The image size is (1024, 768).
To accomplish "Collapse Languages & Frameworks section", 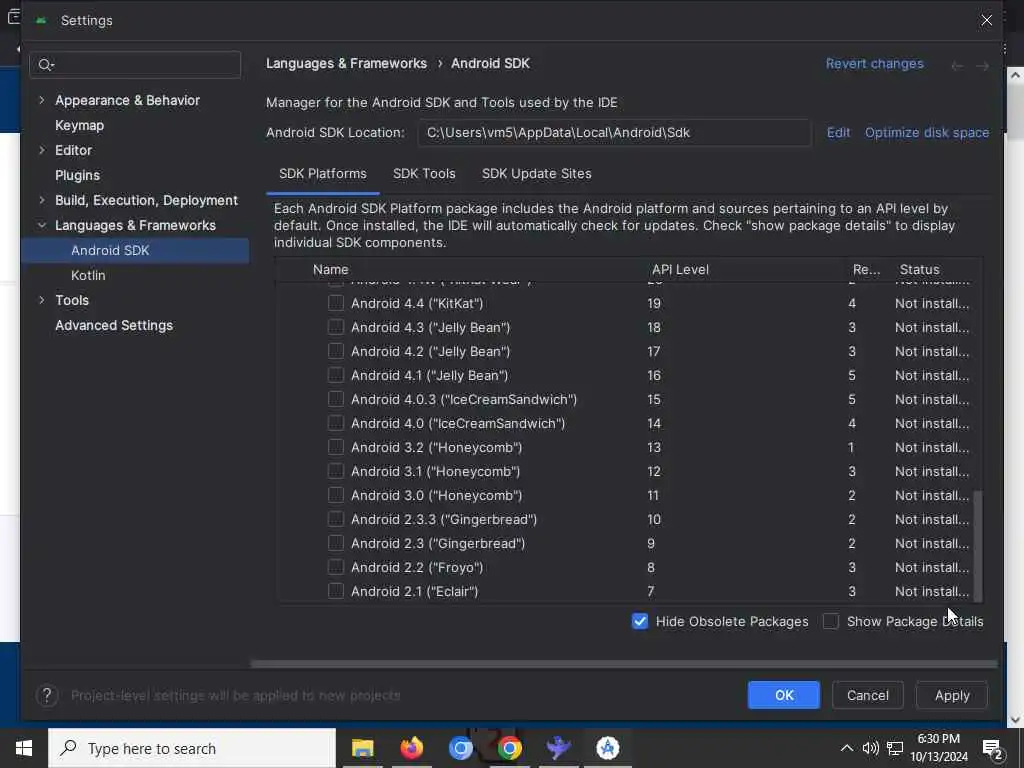I will [x=42, y=225].
